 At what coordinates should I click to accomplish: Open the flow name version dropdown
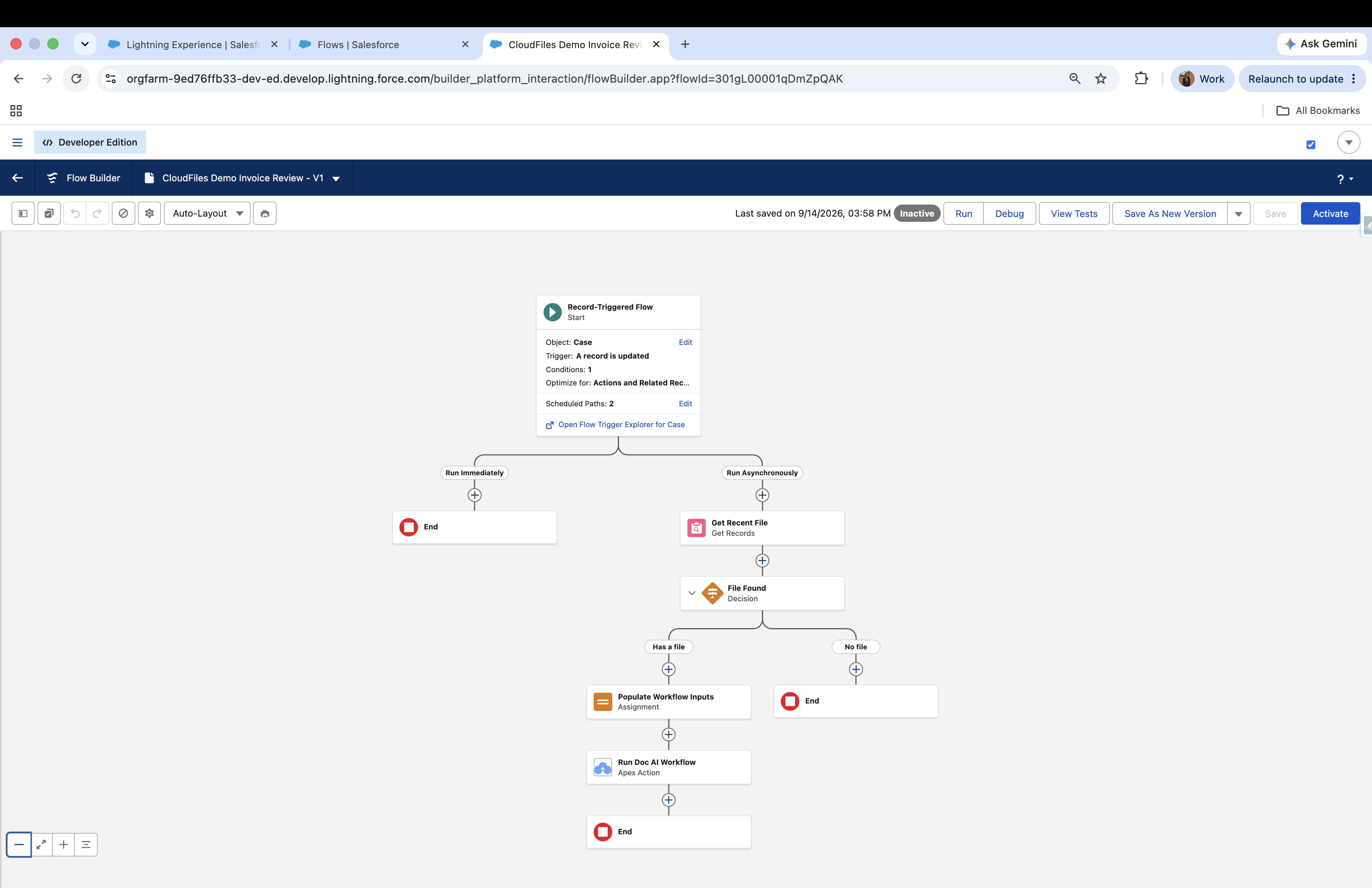coord(336,178)
